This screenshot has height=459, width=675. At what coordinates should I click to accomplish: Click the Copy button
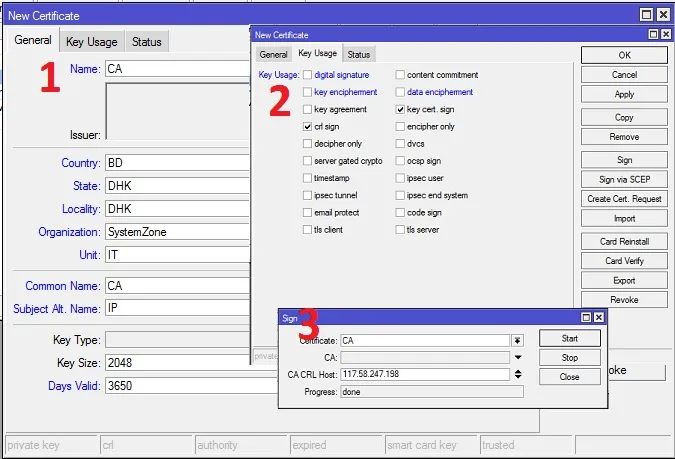(x=624, y=118)
